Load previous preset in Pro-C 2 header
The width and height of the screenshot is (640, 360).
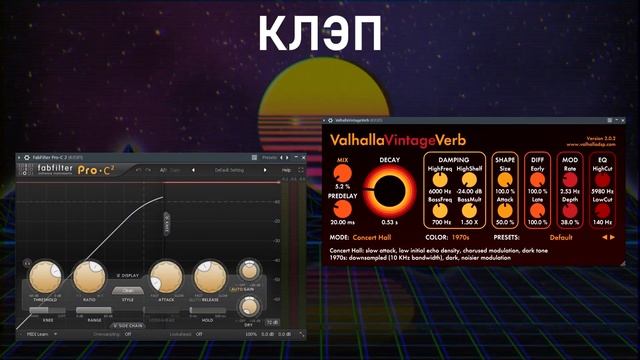(193, 170)
